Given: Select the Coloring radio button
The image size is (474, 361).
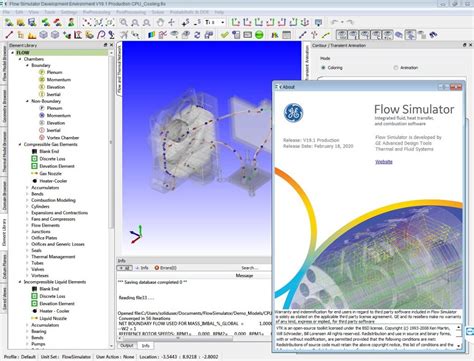Looking at the screenshot, I should (323, 68).
